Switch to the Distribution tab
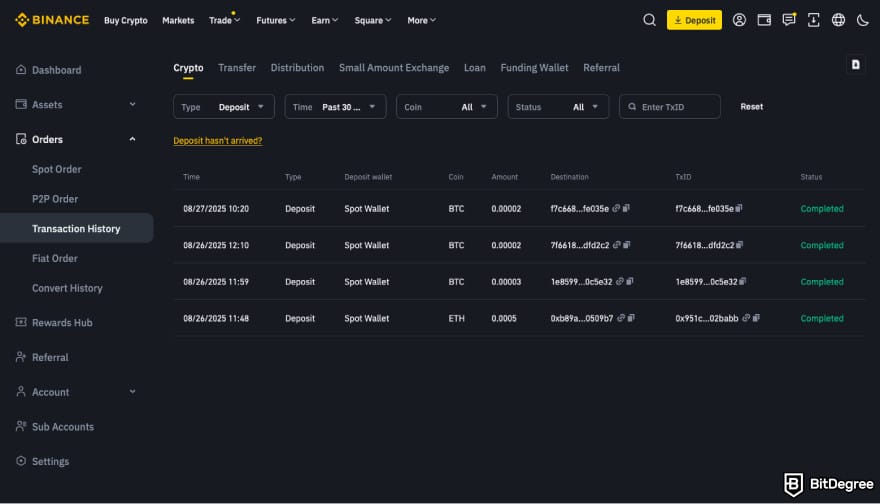Image resolution: width=880 pixels, height=504 pixels. (x=297, y=67)
